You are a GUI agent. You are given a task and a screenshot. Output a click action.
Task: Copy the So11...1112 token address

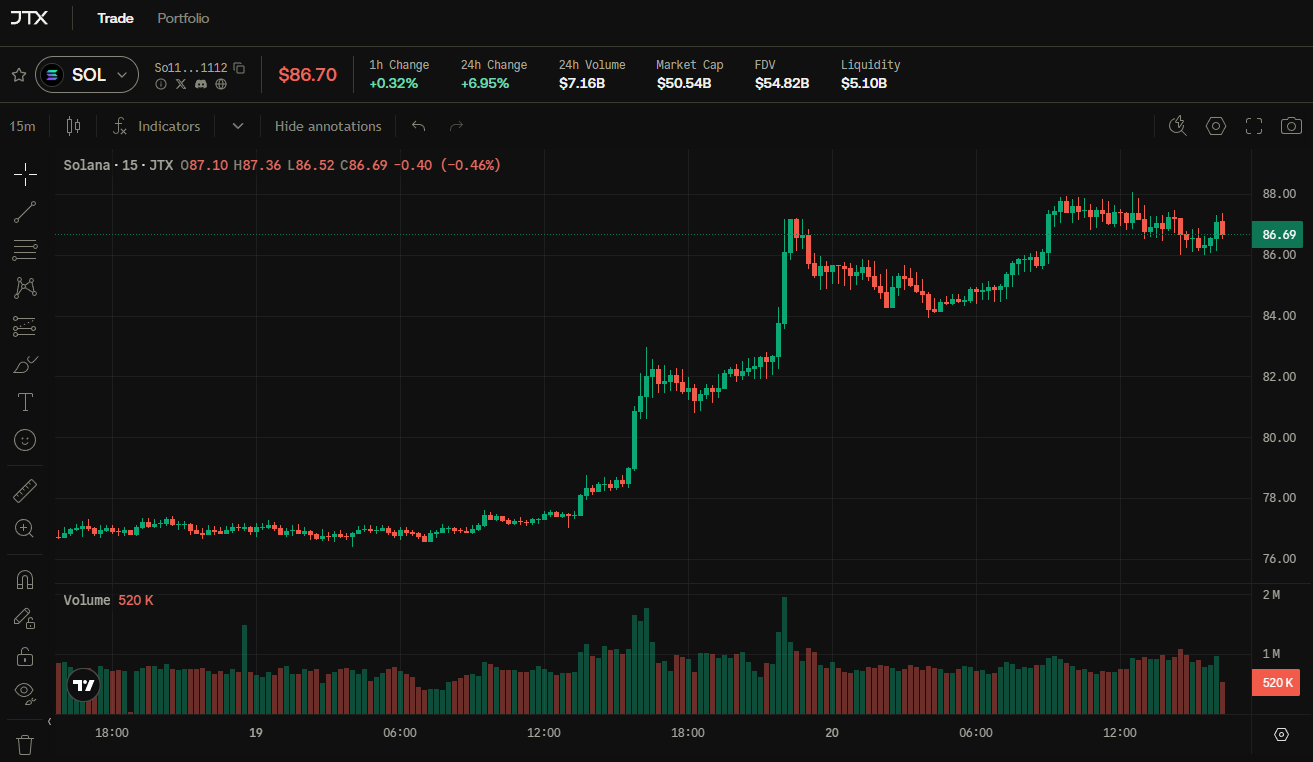[x=239, y=67]
